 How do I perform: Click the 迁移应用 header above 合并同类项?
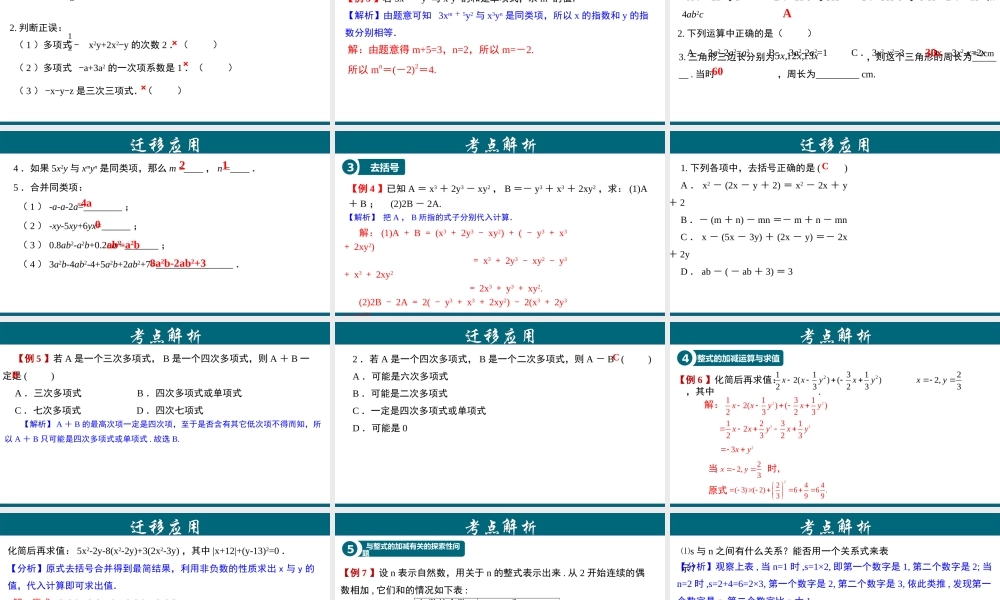pos(165,145)
